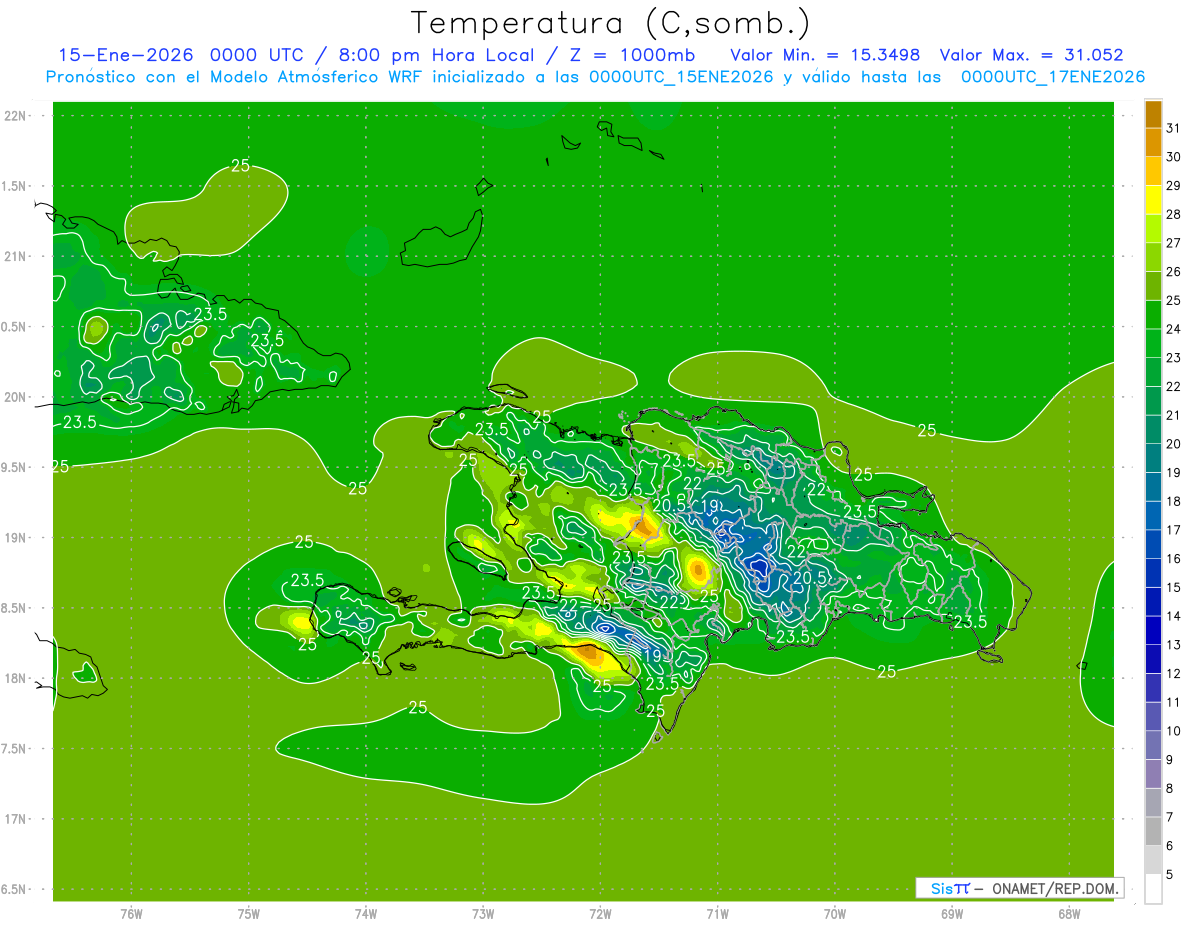This screenshot has height=927, width=1200.
Task: Click the "73W" longitude axis label
Action: [x=483, y=914]
